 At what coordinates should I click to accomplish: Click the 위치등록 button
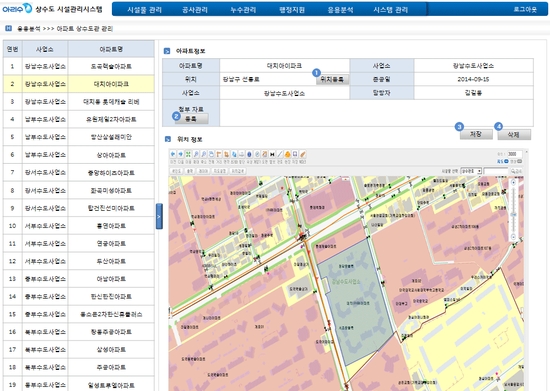(x=332, y=80)
